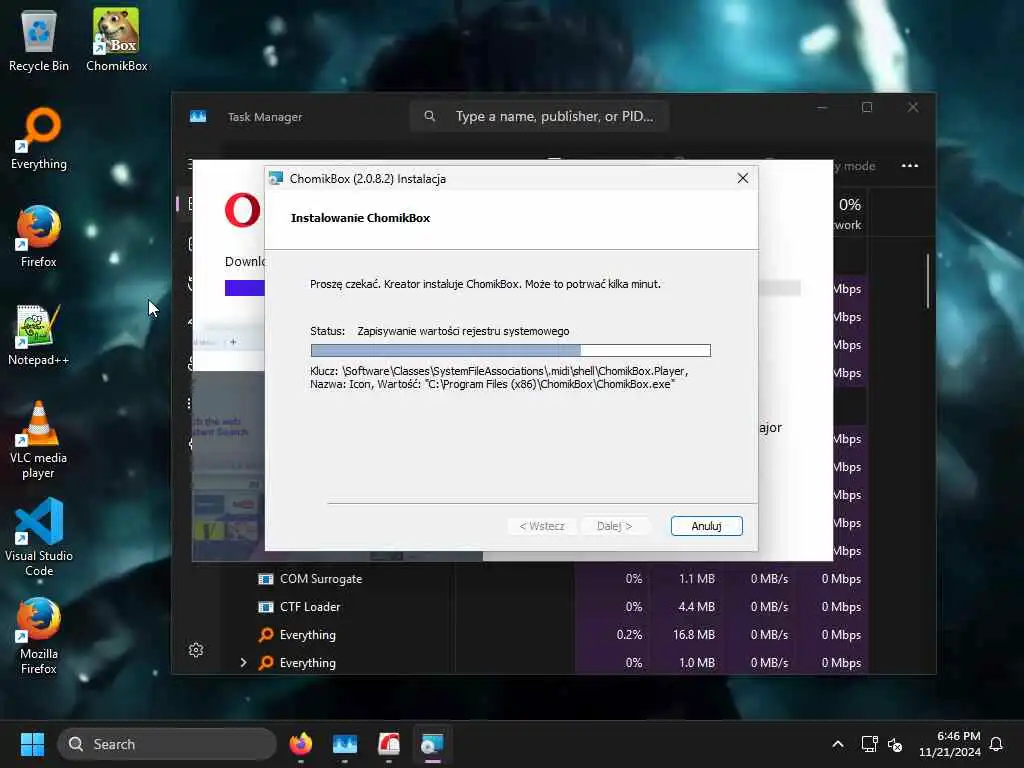Click the Task Manager search magnifier icon
The height and width of the screenshot is (768, 1024).
[429, 116]
